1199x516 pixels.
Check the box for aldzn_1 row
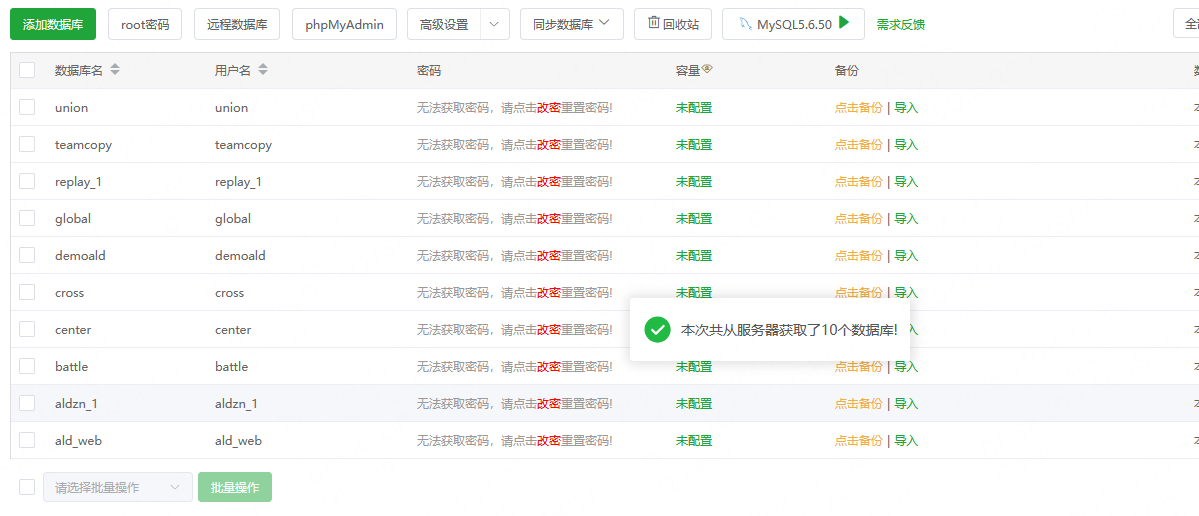click(x=28, y=403)
